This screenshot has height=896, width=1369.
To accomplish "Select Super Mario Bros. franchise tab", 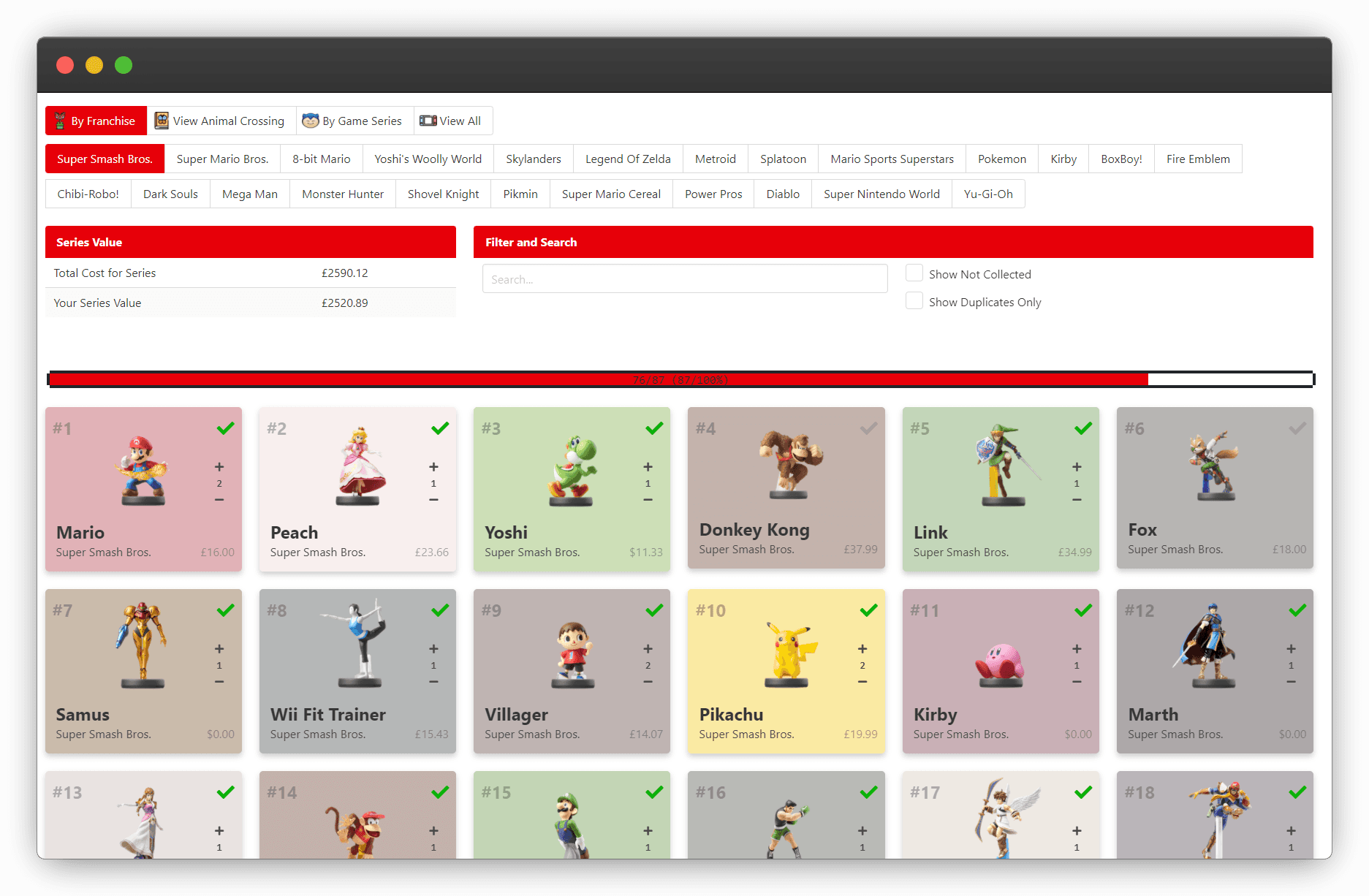I will coord(223,159).
